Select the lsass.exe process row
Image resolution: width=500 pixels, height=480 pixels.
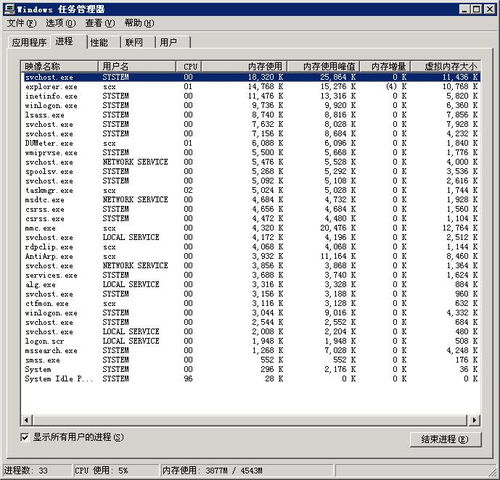(x=251, y=115)
